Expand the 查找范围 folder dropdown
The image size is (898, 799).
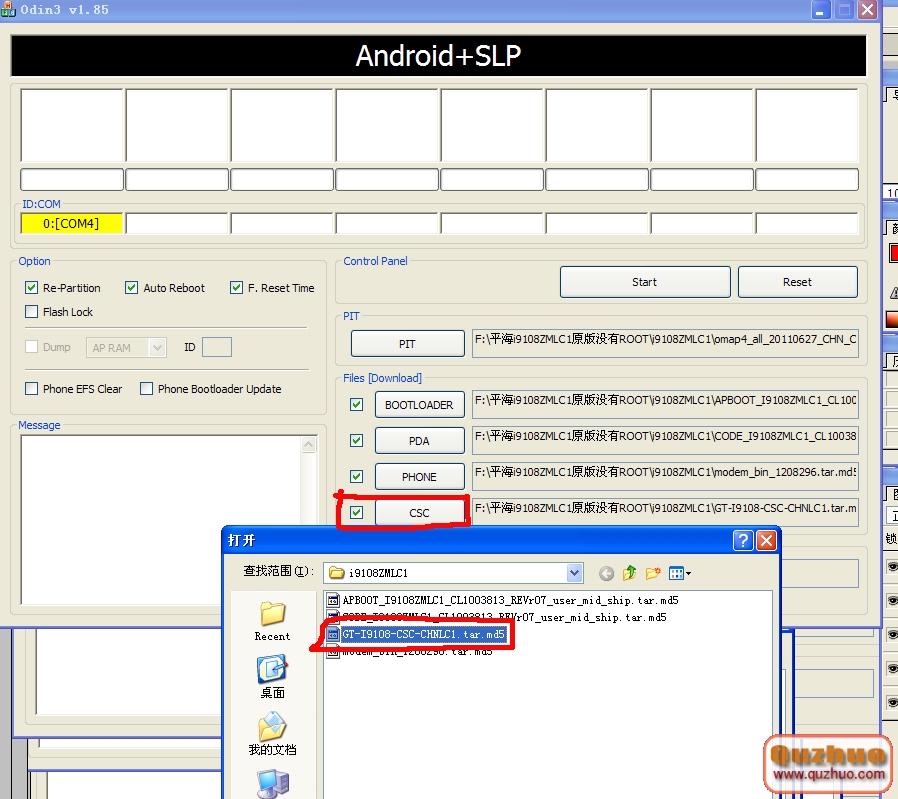(574, 573)
